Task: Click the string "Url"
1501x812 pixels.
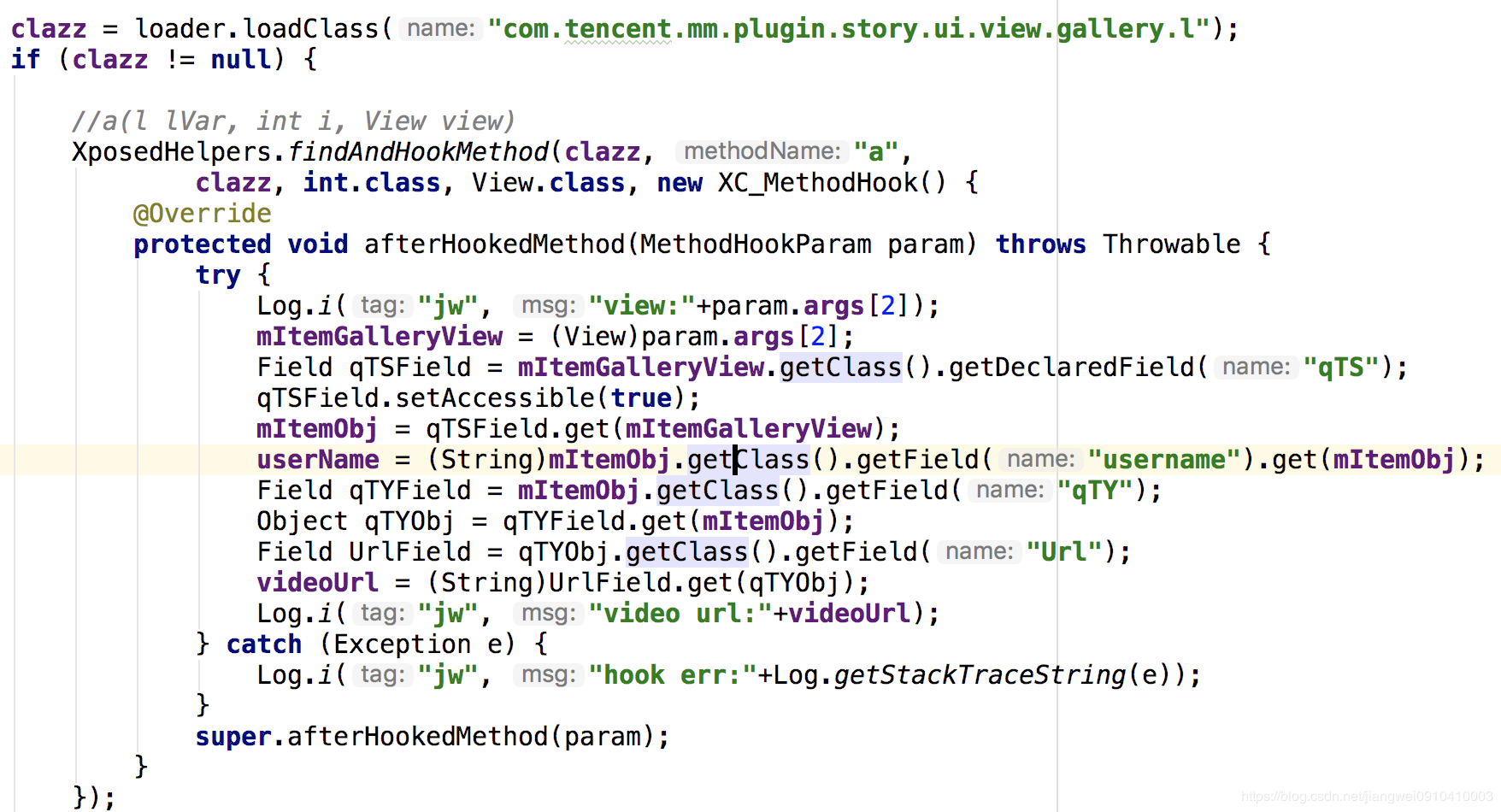Action: [1064, 551]
